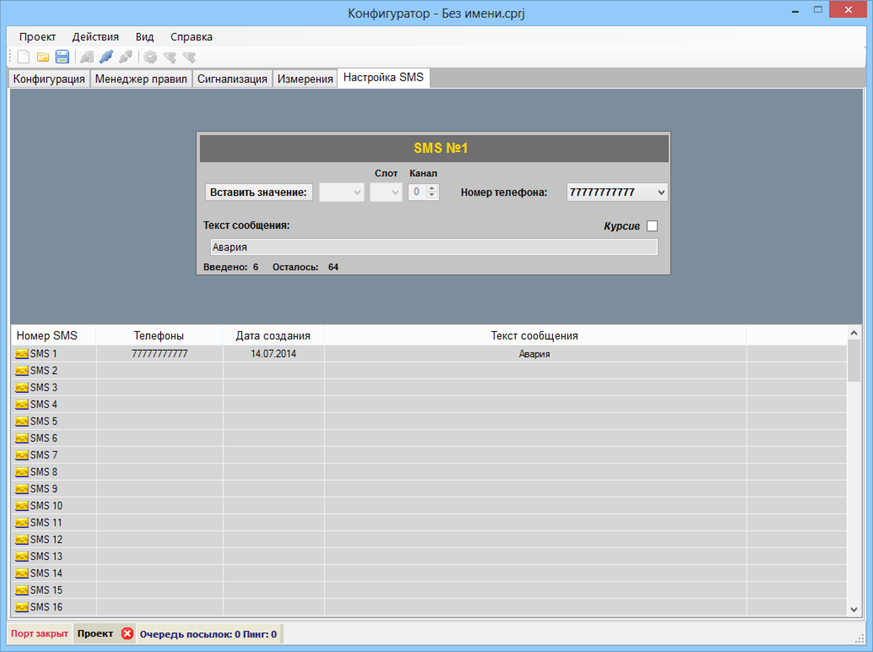The image size is (873, 652).
Task: Click the SMS list vertical scrollbar thumb
Action: (854, 360)
